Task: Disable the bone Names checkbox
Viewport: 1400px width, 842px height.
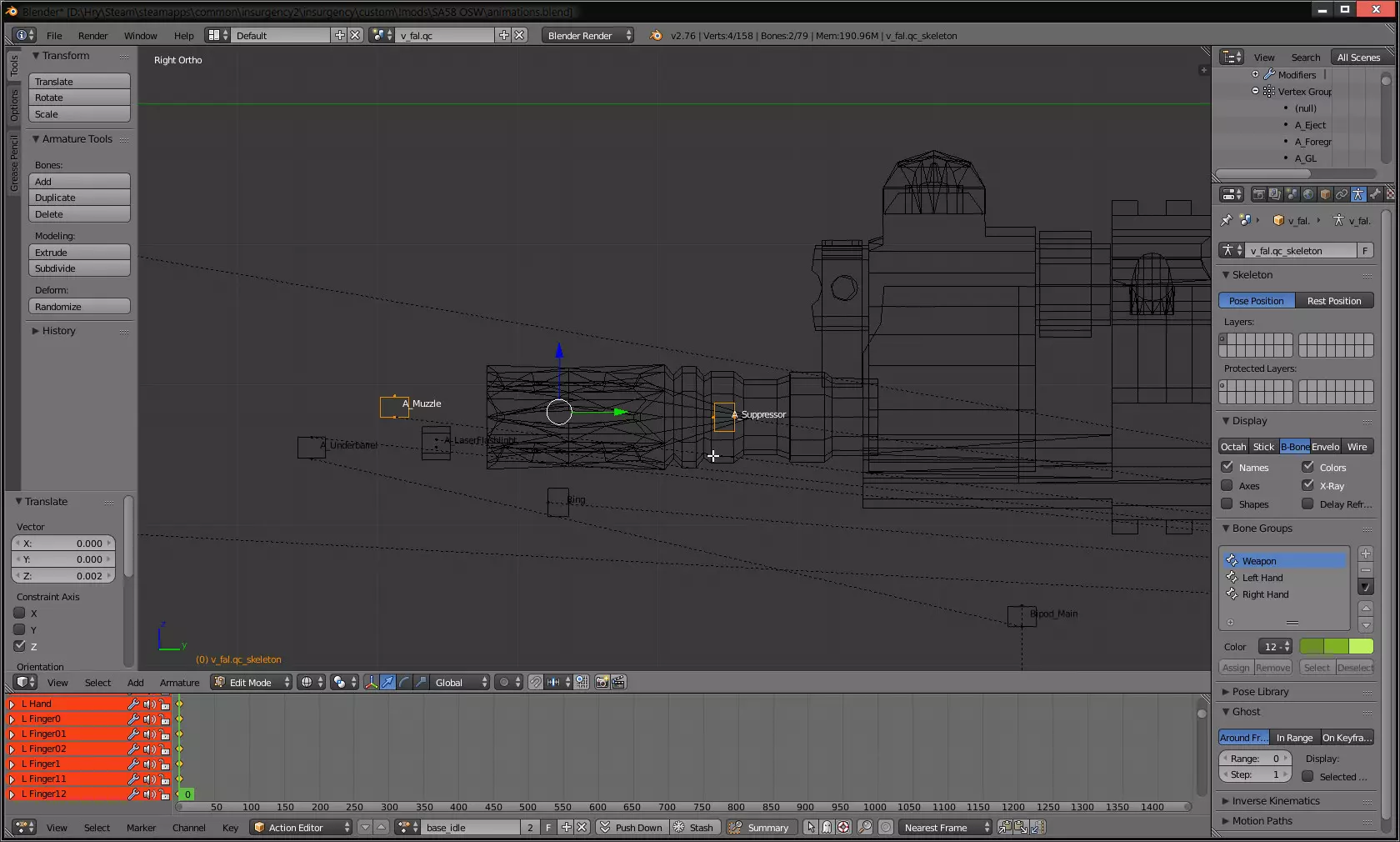Action: [x=1227, y=468]
